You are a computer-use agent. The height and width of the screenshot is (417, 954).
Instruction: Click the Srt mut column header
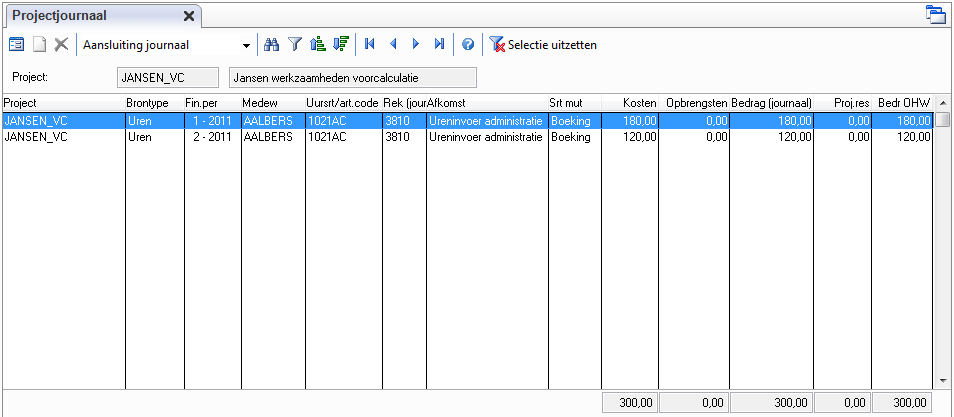pyautogui.click(x=575, y=103)
